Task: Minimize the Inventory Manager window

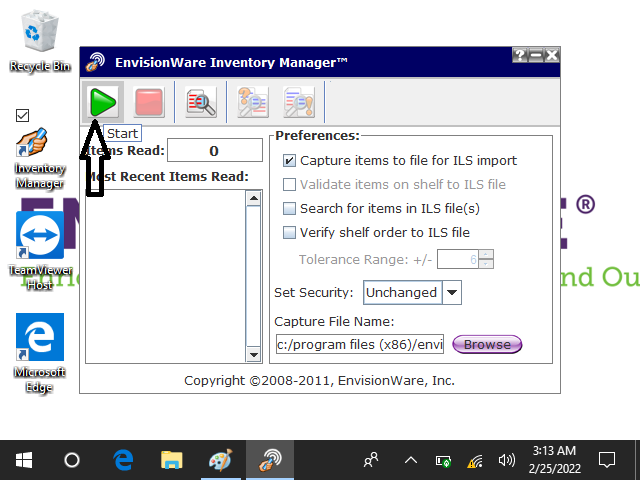Action: point(536,55)
